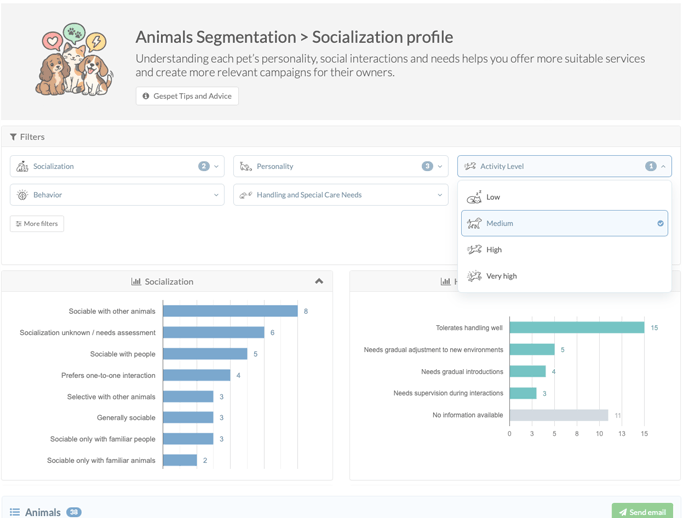This screenshot has width=682, height=518.
Task: Click the Socialization unknown needs assessment bar
Action: pos(214,332)
